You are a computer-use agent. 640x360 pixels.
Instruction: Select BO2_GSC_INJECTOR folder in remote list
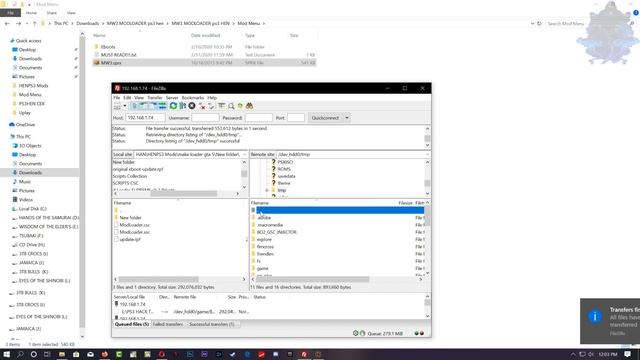pos(277,232)
